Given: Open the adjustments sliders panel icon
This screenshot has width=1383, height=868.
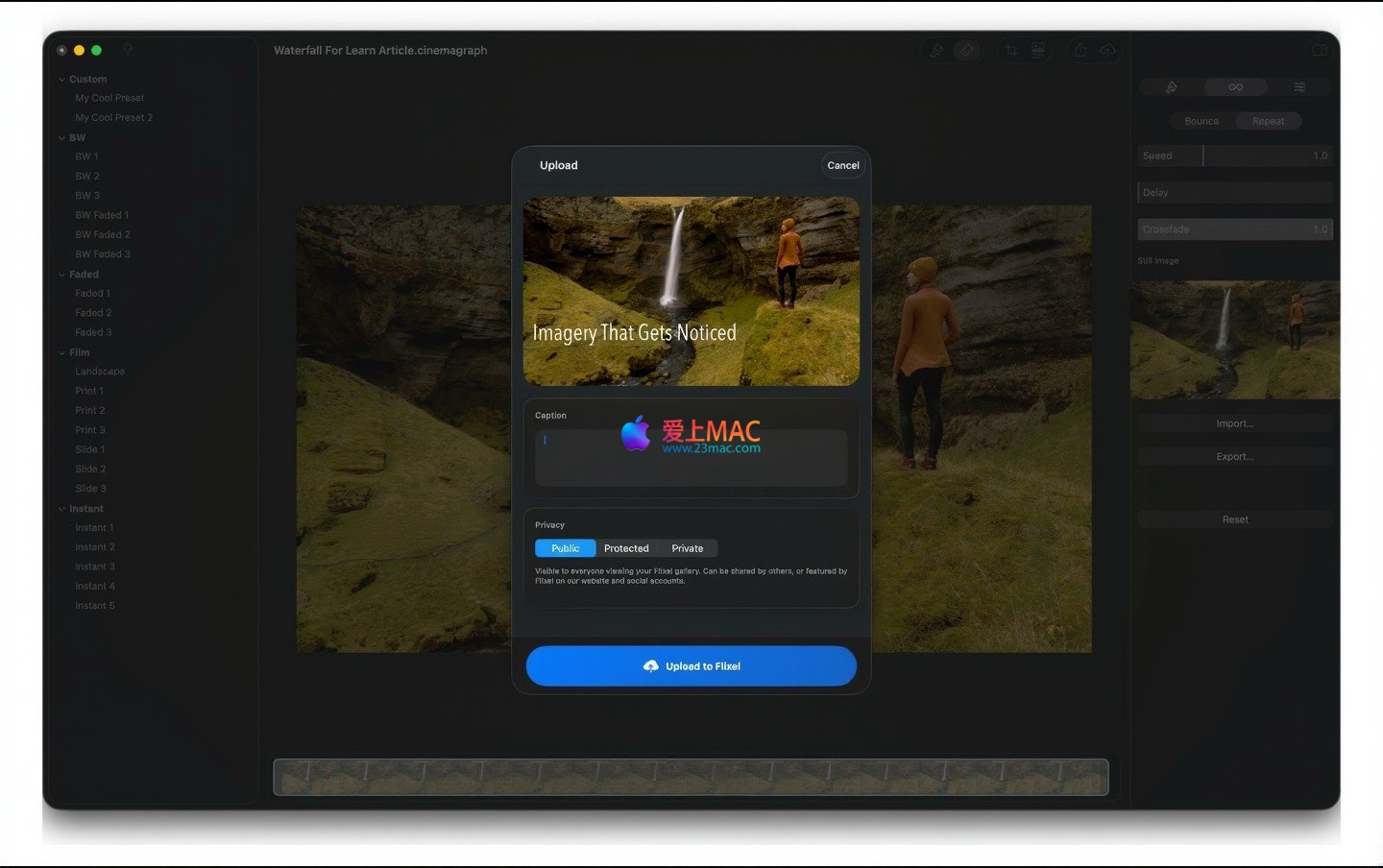Looking at the screenshot, I should coord(1299,87).
